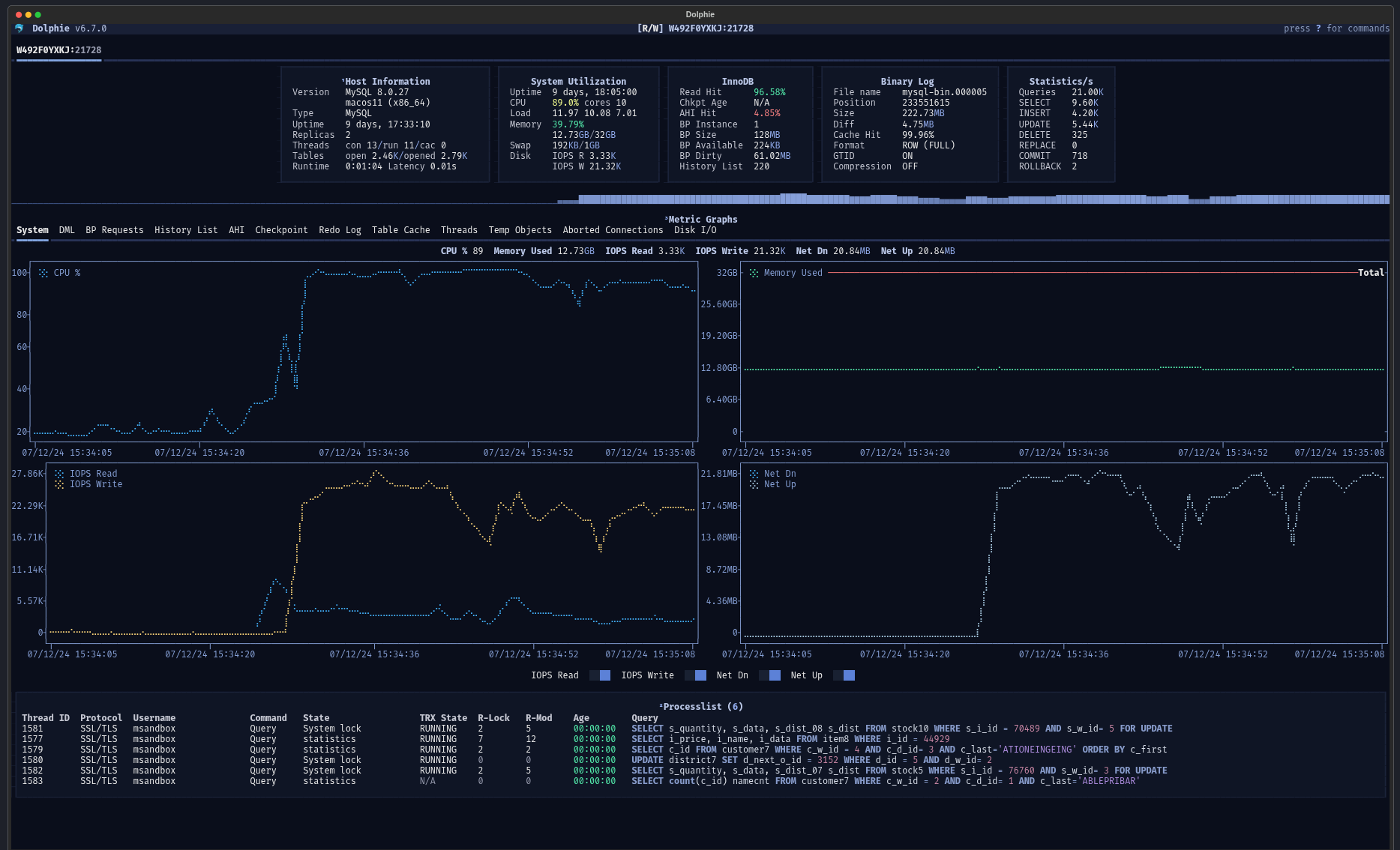The width and height of the screenshot is (1400, 850).
Task: Click the IOPS Read legend marker
Action: click(x=59, y=474)
